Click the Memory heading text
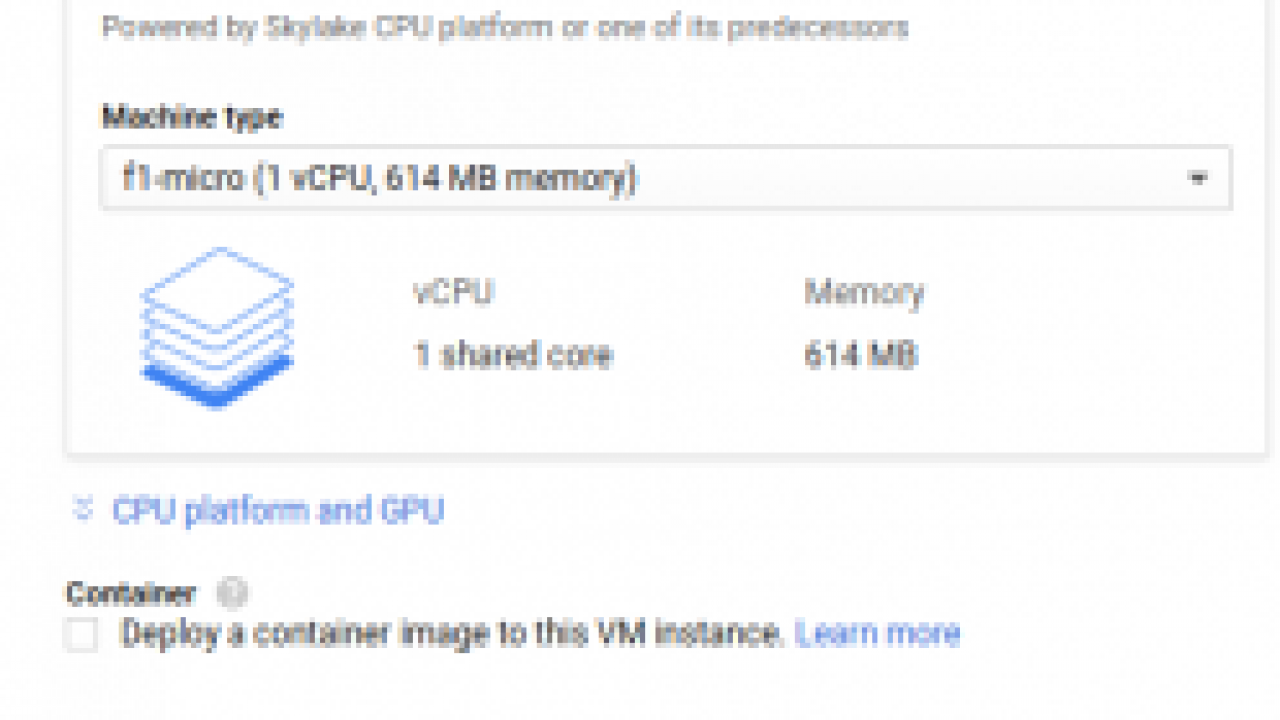The width and height of the screenshot is (1280, 720). pos(864,292)
